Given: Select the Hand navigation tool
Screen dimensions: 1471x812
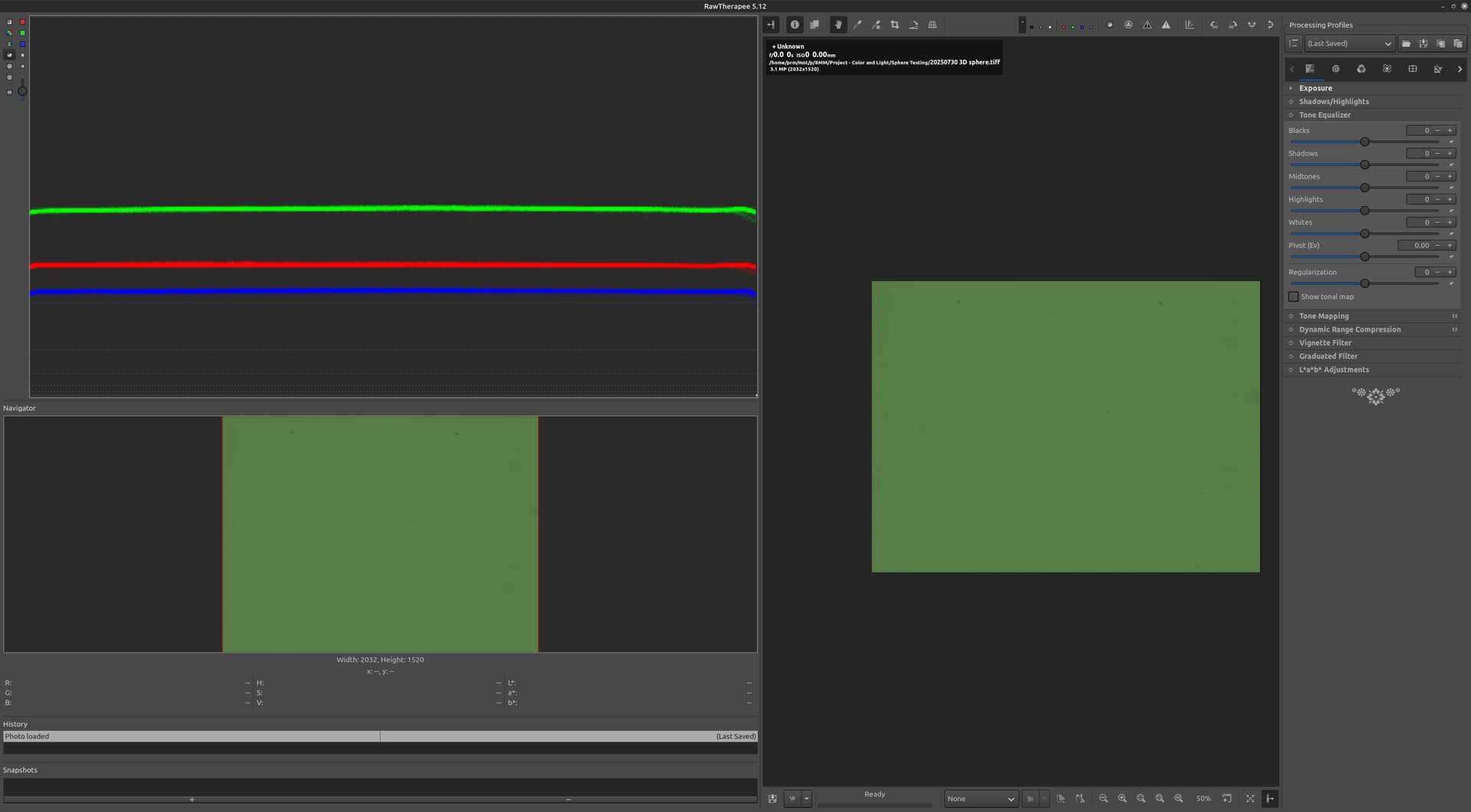Looking at the screenshot, I should tap(838, 25).
